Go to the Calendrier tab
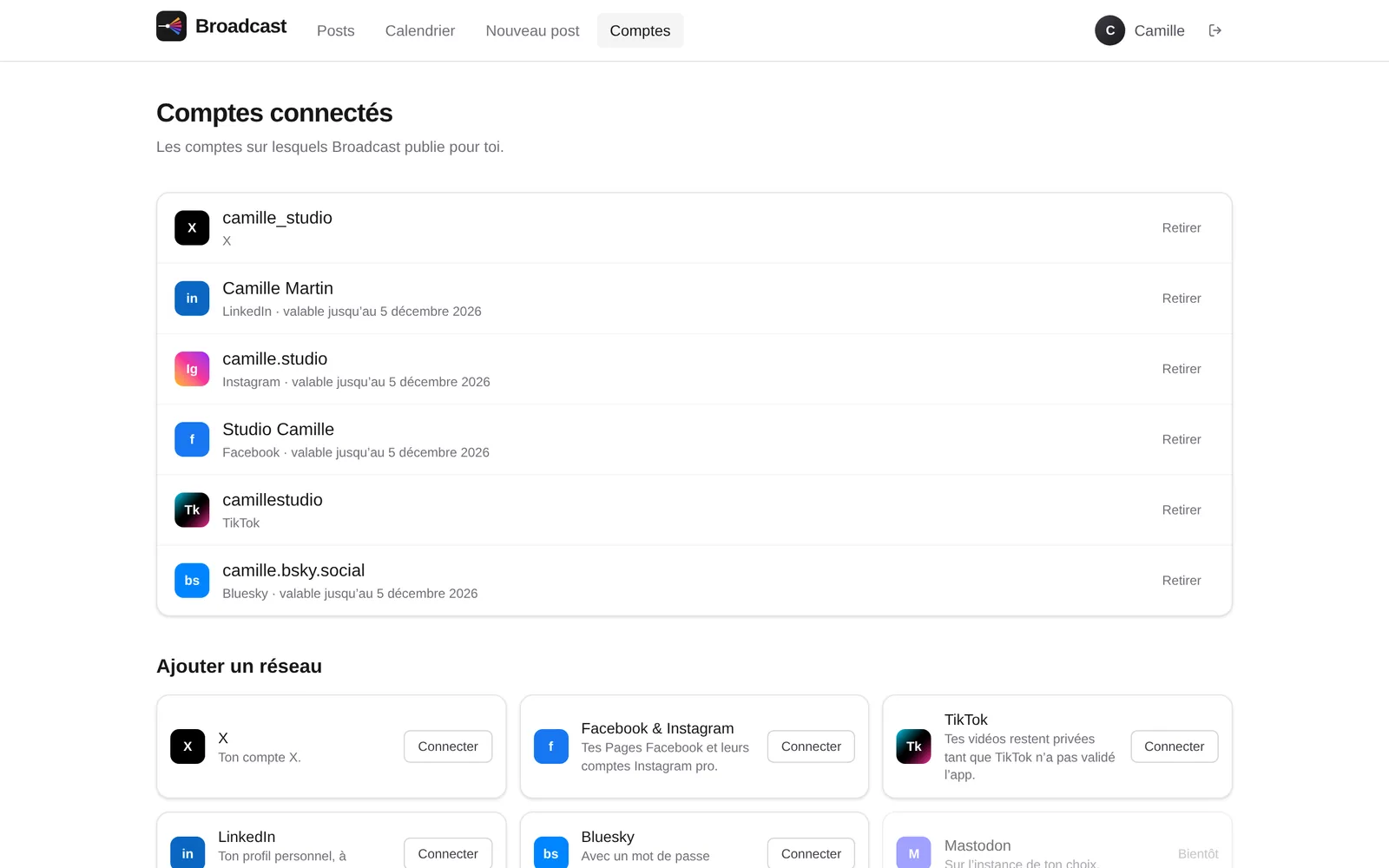1389x868 pixels. tap(420, 30)
